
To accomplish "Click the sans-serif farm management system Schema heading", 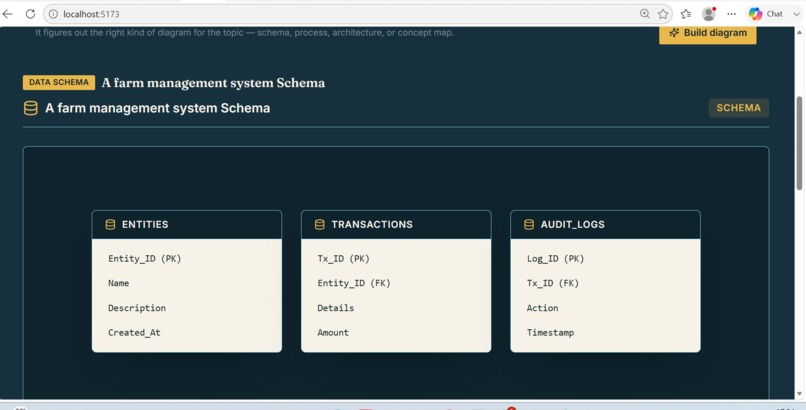I will click(158, 108).
